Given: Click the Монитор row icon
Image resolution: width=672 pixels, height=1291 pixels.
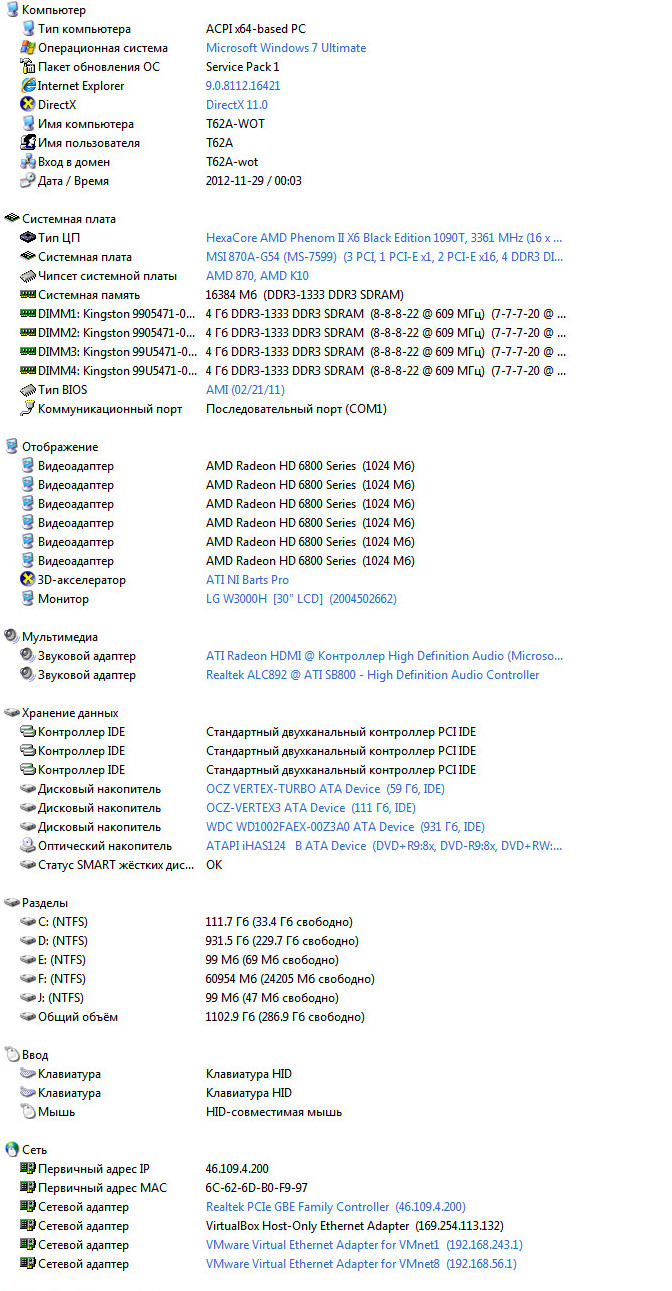Looking at the screenshot, I should (28, 599).
